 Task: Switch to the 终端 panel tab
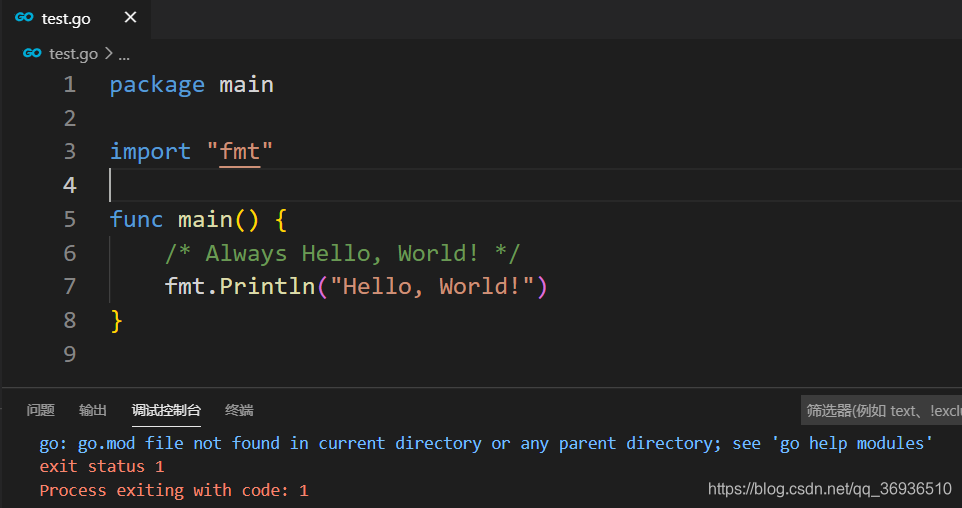point(239,410)
